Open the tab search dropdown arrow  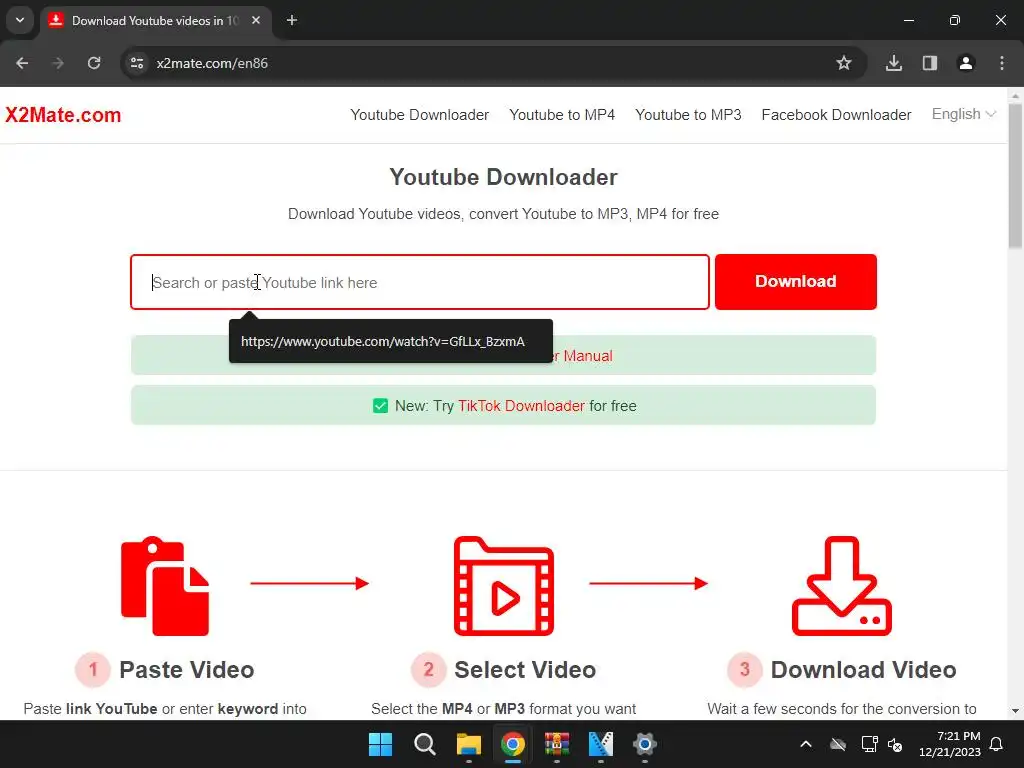pos(20,20)
